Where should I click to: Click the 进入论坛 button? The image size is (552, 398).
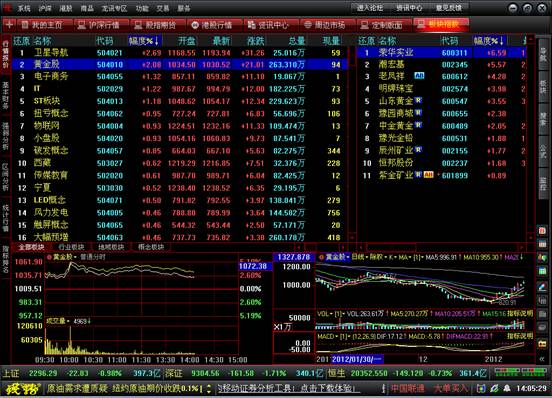click(x=369, y=8)
